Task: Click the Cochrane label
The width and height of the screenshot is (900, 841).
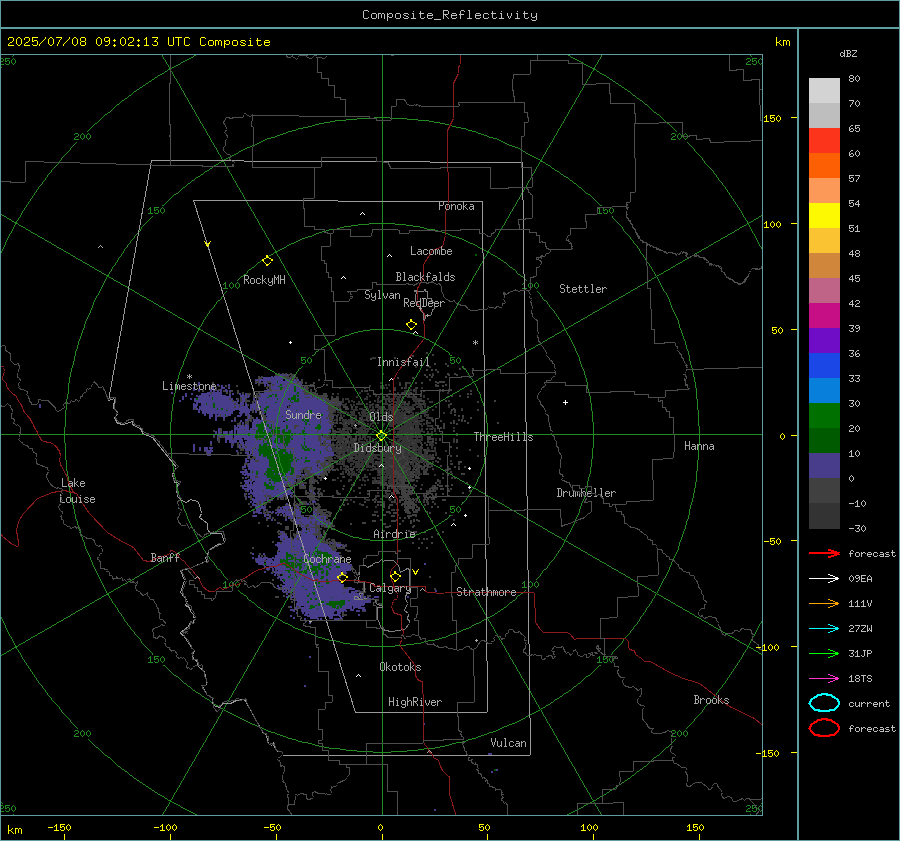Action: [x=327, y=559]
